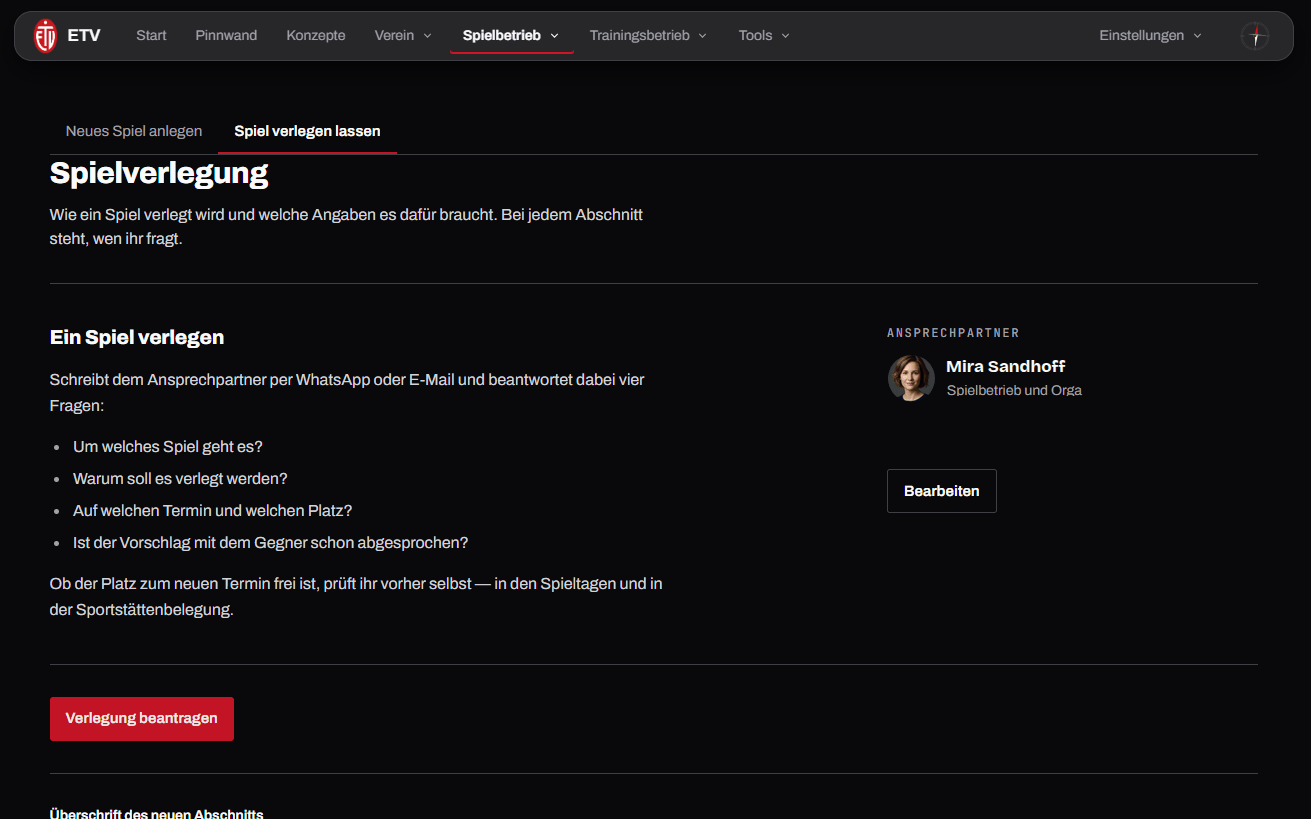1311x819 pixels.
Task: Open the Einstellungen dropdown
Action: [x=1150, y=35]
